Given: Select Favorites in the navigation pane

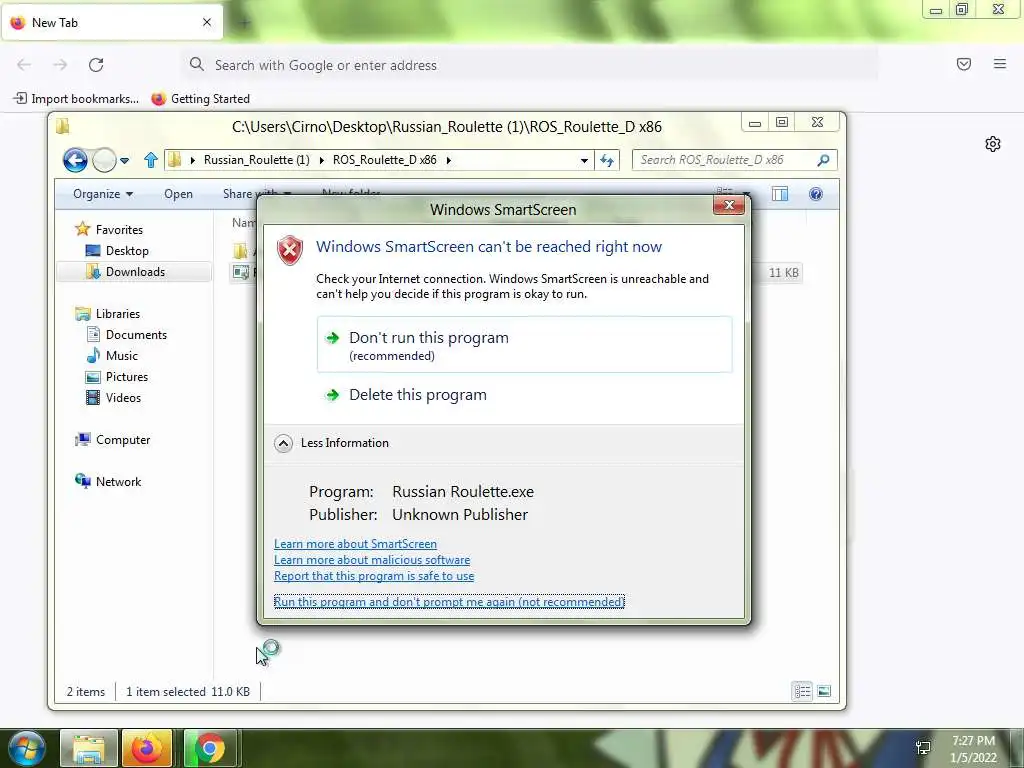Looking at the screenshot, I should [119, 229].
